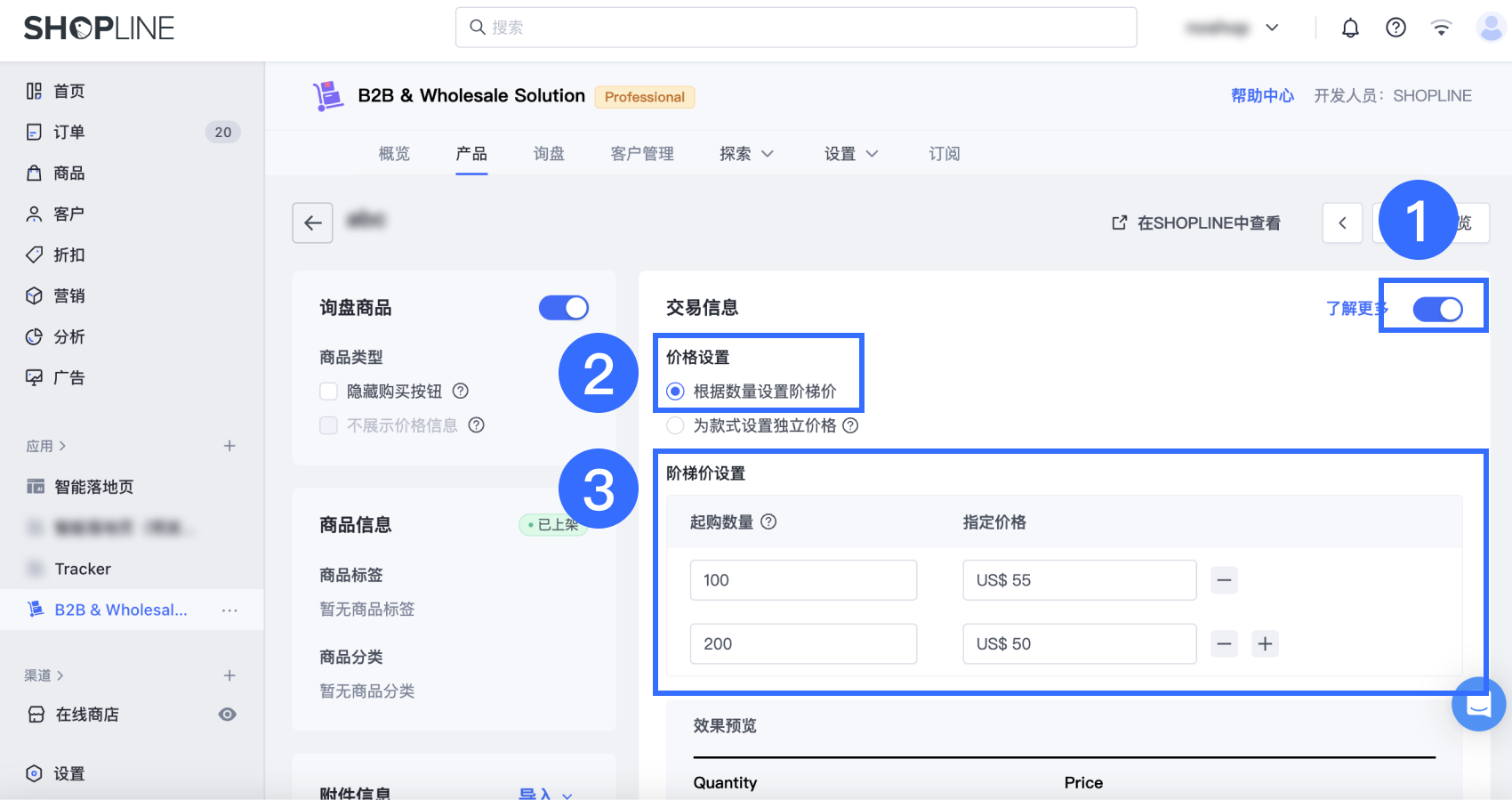Add a new sales channel with plus
This screenshot has width=1512, height=800.
point(229,675)
